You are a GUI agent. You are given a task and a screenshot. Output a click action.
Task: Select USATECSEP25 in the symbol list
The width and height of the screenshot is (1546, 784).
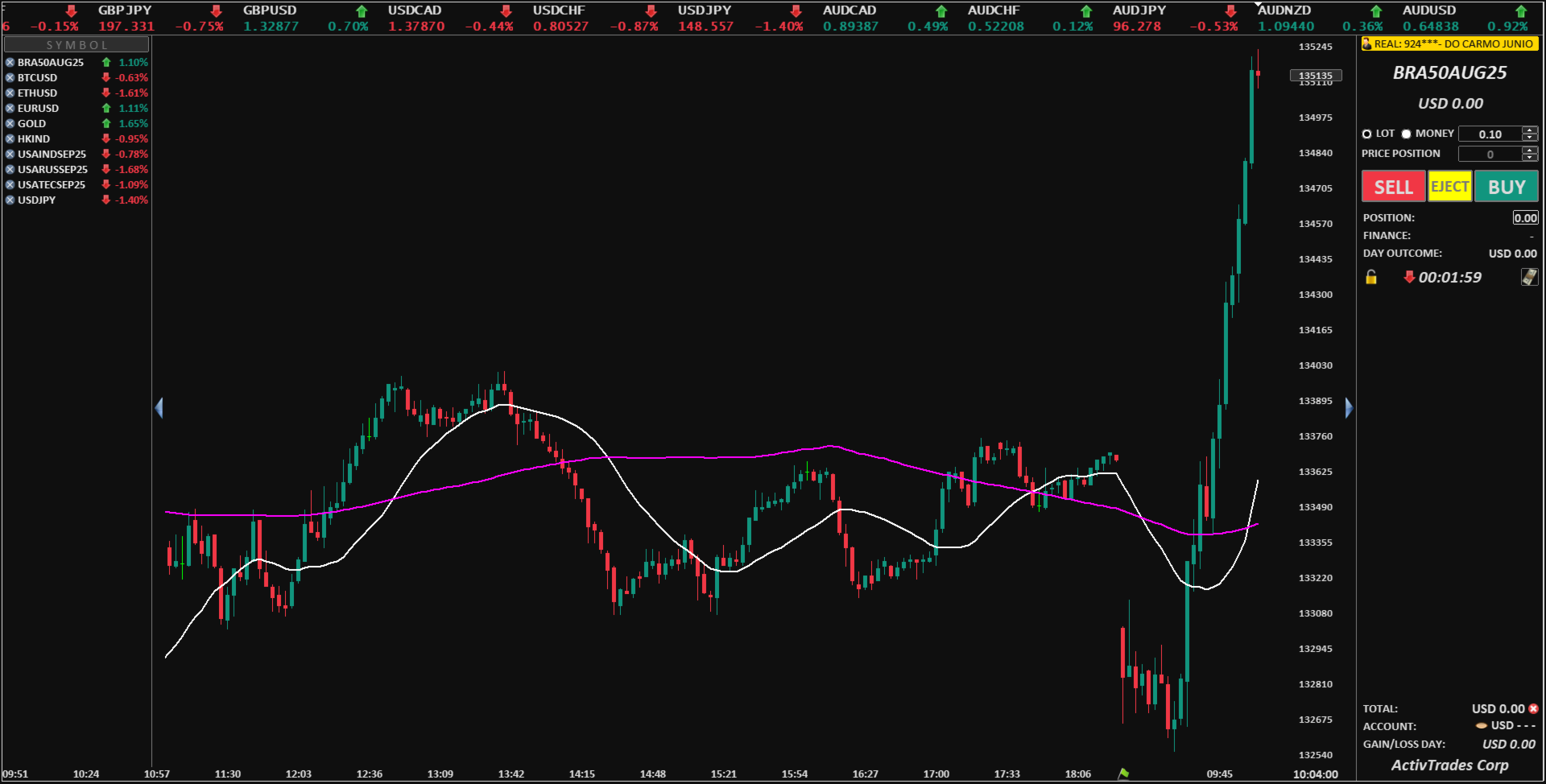pos(52,184)
